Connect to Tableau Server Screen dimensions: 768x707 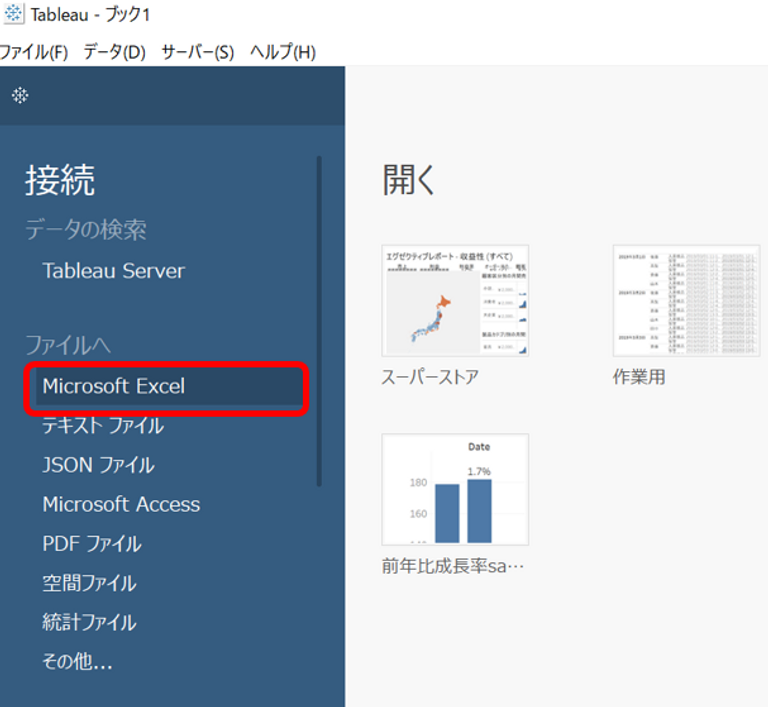click(114, 270)
